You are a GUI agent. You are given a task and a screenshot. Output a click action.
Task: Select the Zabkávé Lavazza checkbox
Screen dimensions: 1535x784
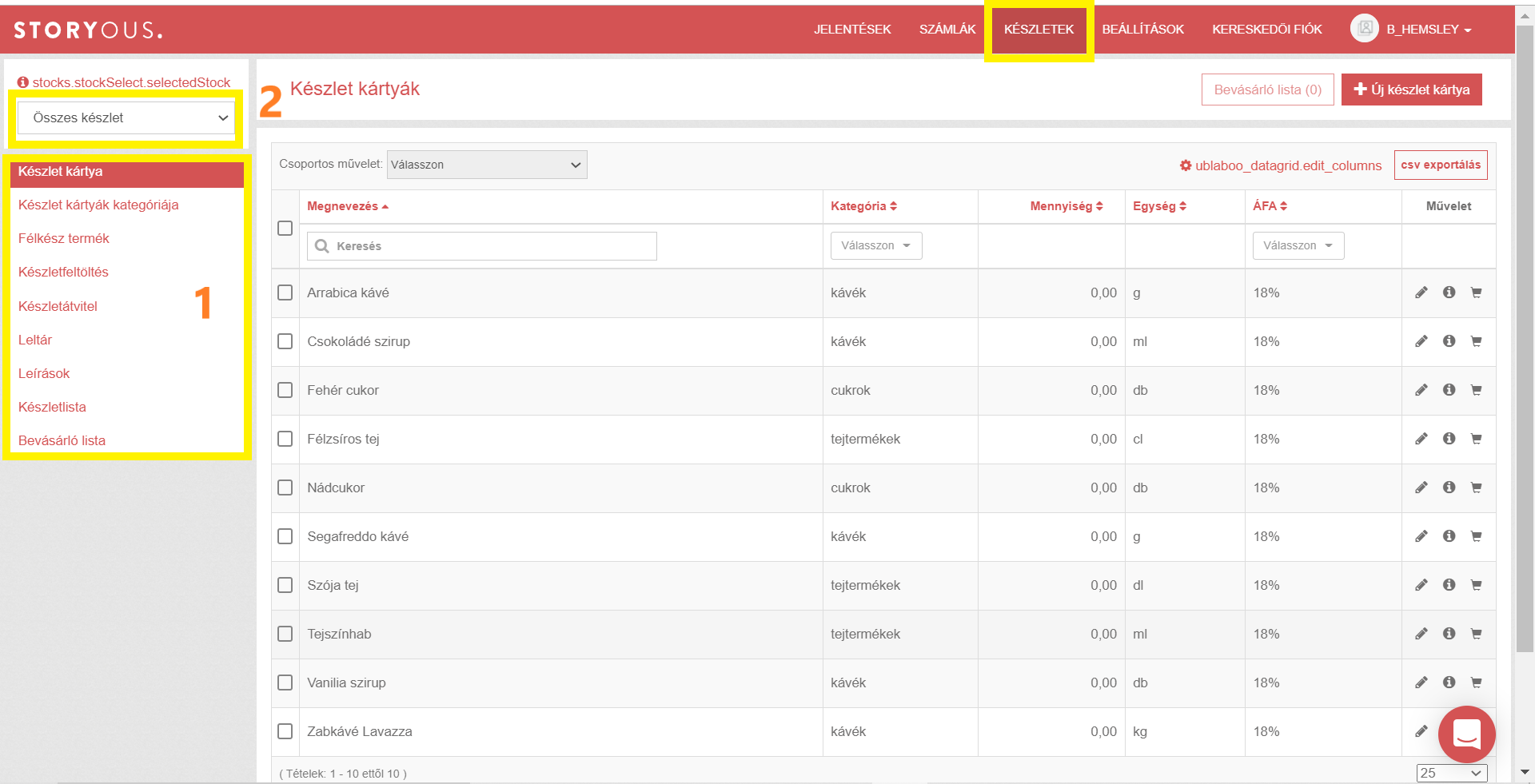click(285, 731)
